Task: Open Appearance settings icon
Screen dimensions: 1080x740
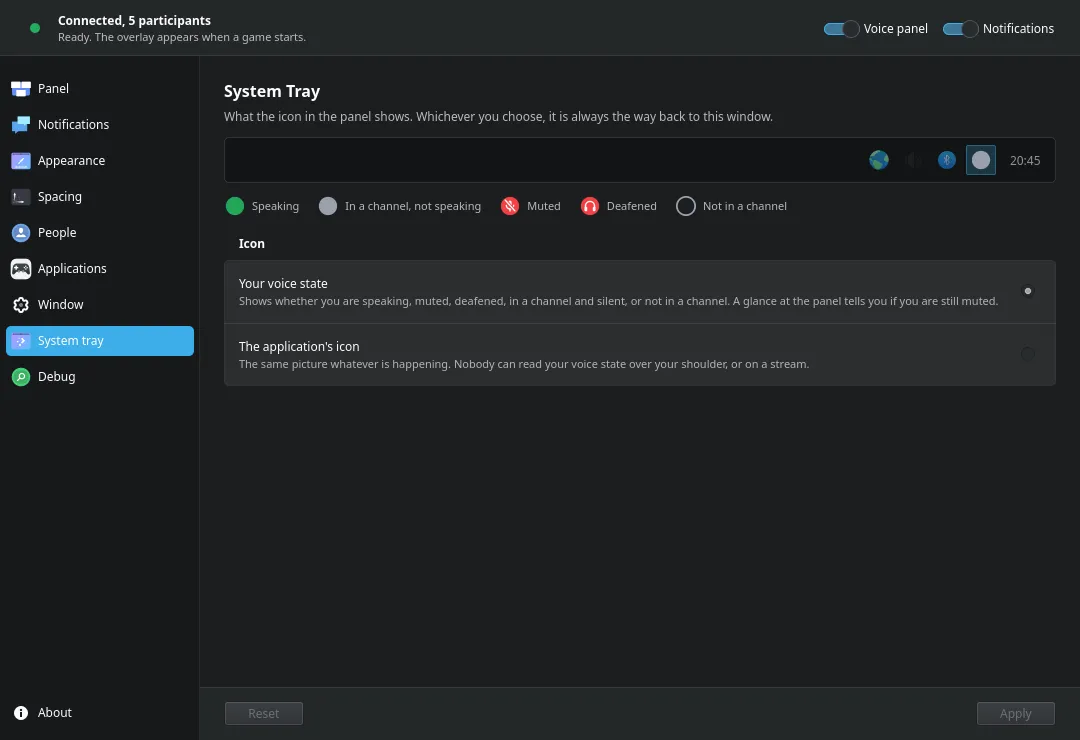Action: coord(21,161)
